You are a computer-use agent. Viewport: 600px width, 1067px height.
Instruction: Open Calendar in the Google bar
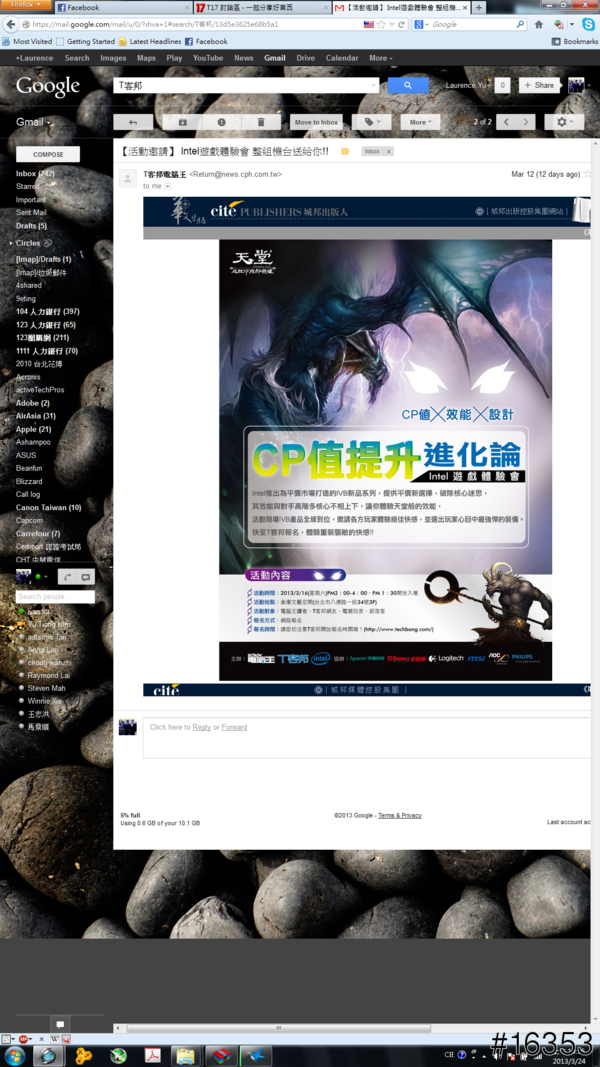coord(341,58)
